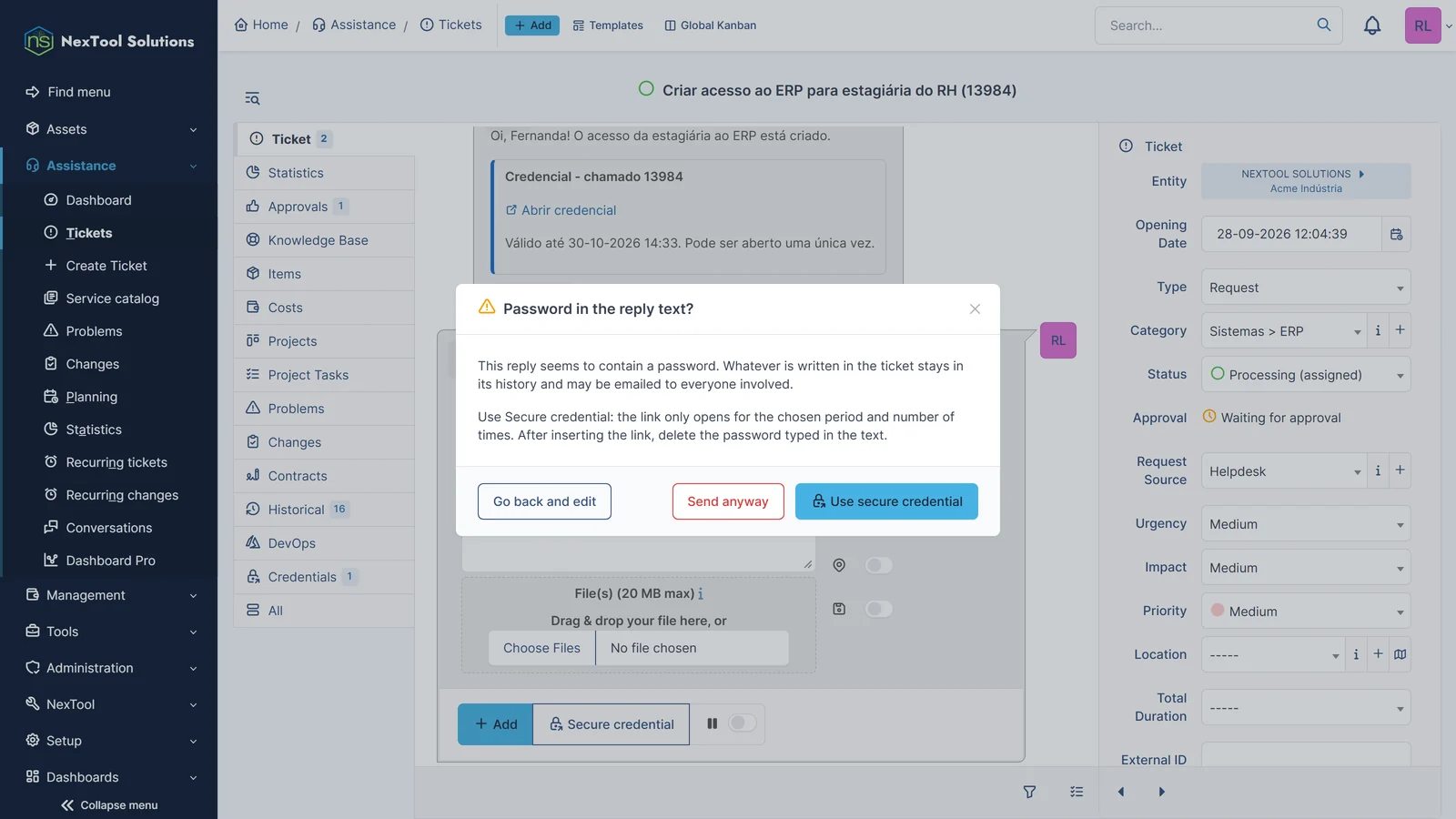Toggle the switch next to save icon
This screenshot has height=819, width=1456.
point(878,609)
